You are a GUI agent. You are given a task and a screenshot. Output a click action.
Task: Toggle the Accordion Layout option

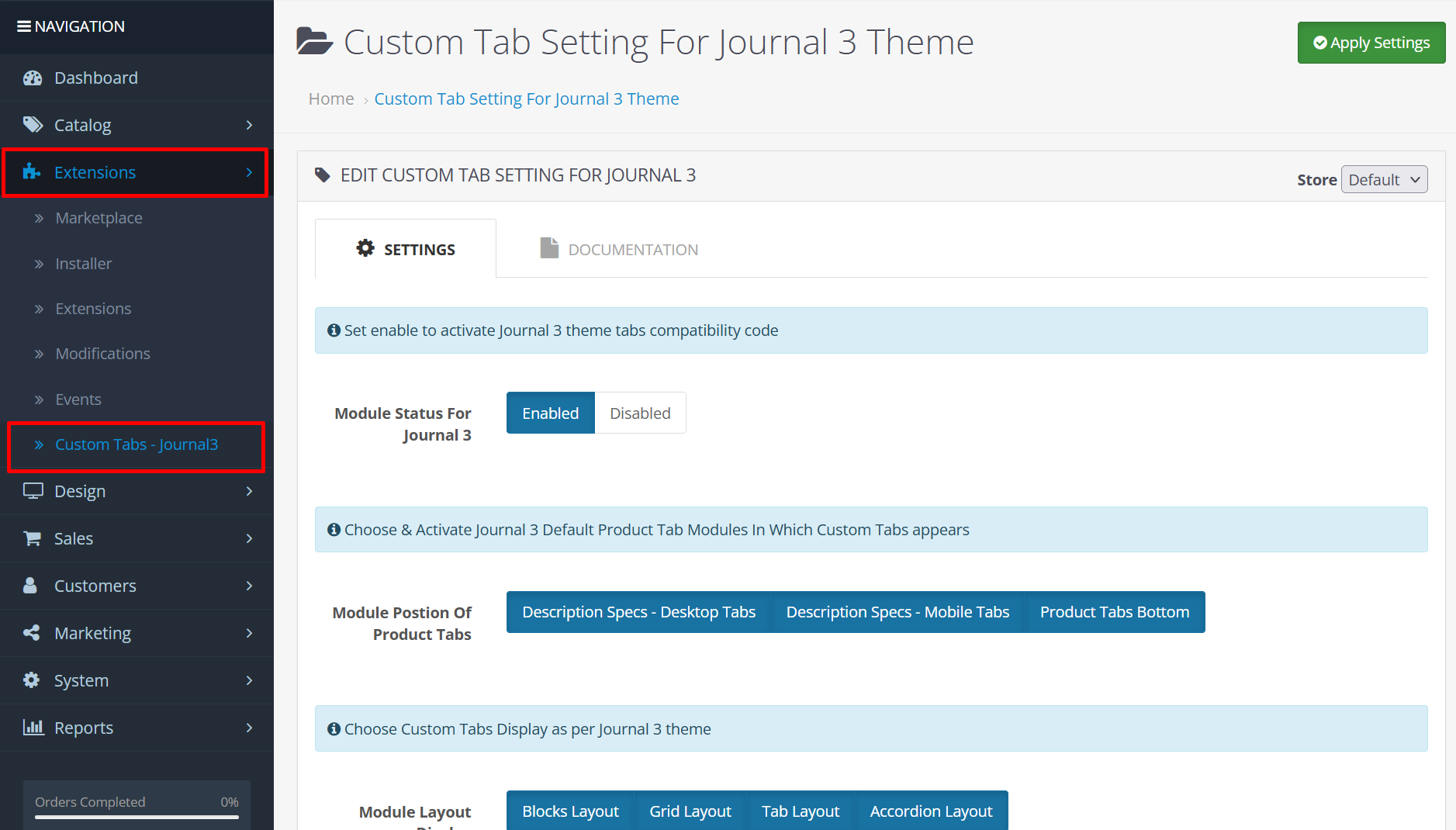pyautogui.click(x=931, y=811)
